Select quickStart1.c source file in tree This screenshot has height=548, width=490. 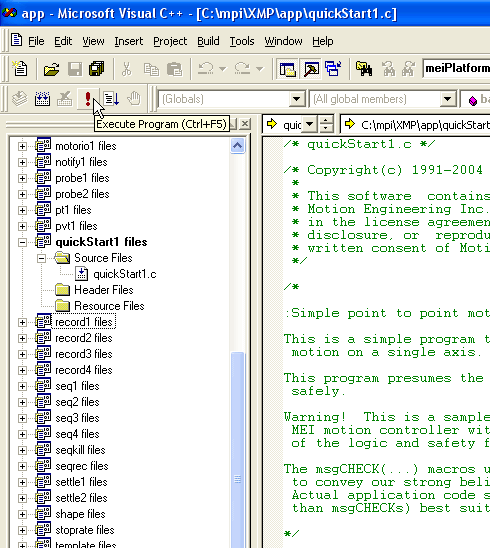pyautogui.click(x=116, y=274)
